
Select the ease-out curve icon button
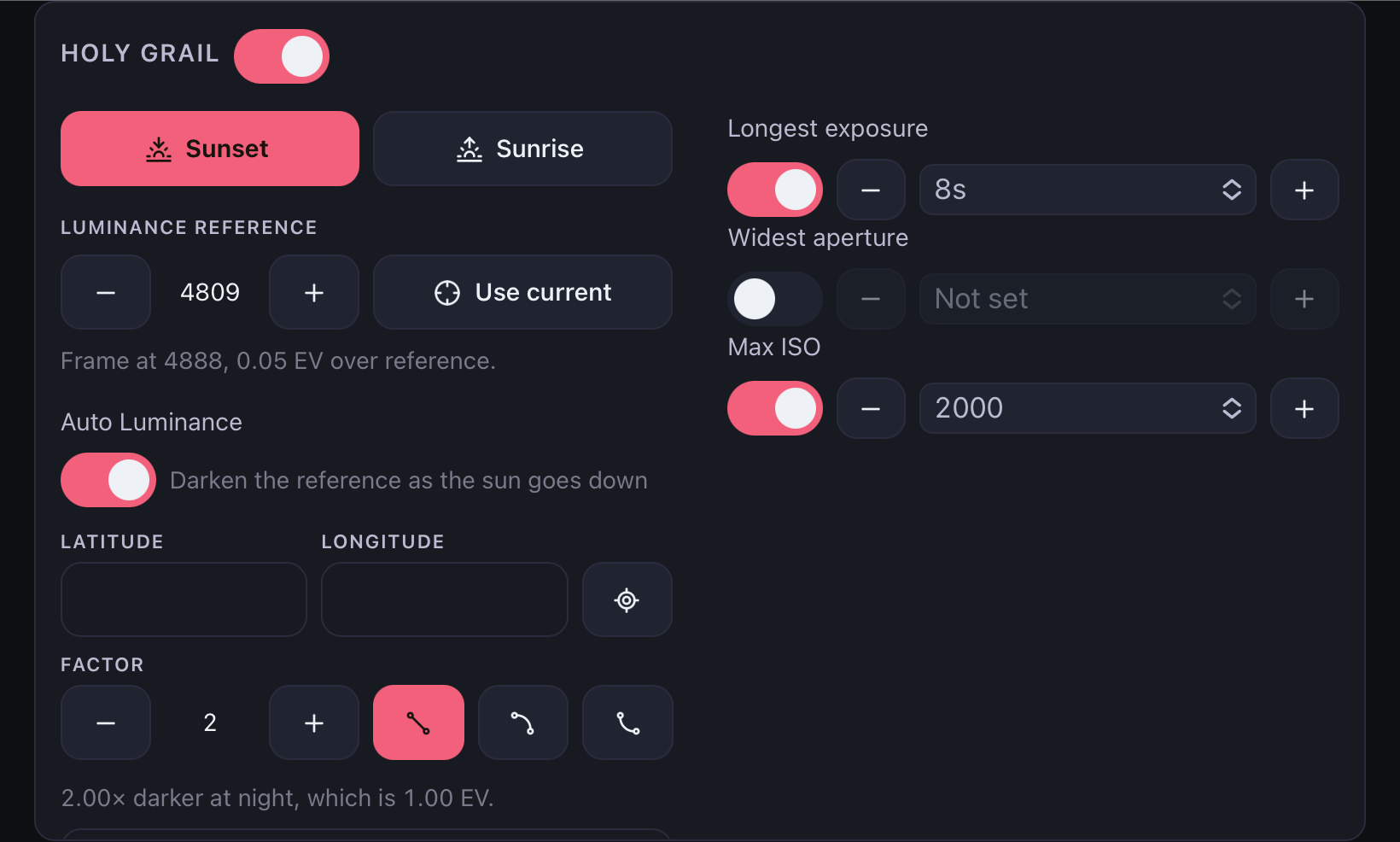(x=522, y=722)
